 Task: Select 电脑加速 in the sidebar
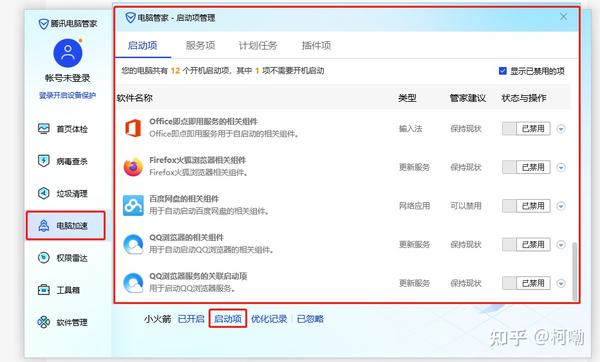pyautogui.click(x=65, y=226)
